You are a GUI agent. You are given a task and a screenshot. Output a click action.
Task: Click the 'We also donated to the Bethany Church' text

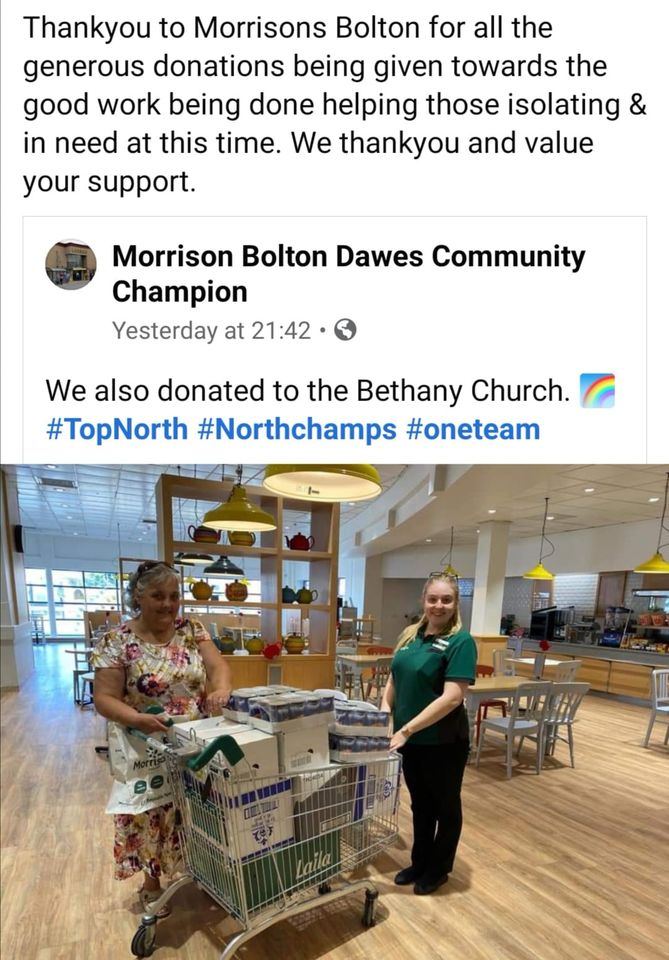tap(308, 391)
